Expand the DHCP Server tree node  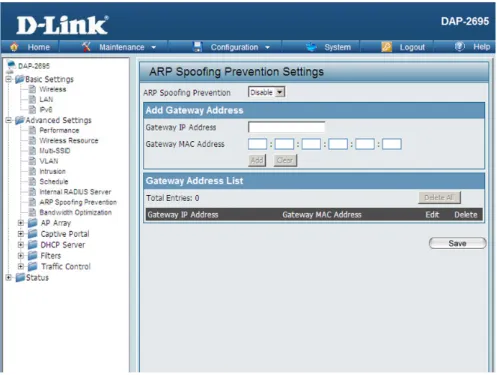coord(21,245)
